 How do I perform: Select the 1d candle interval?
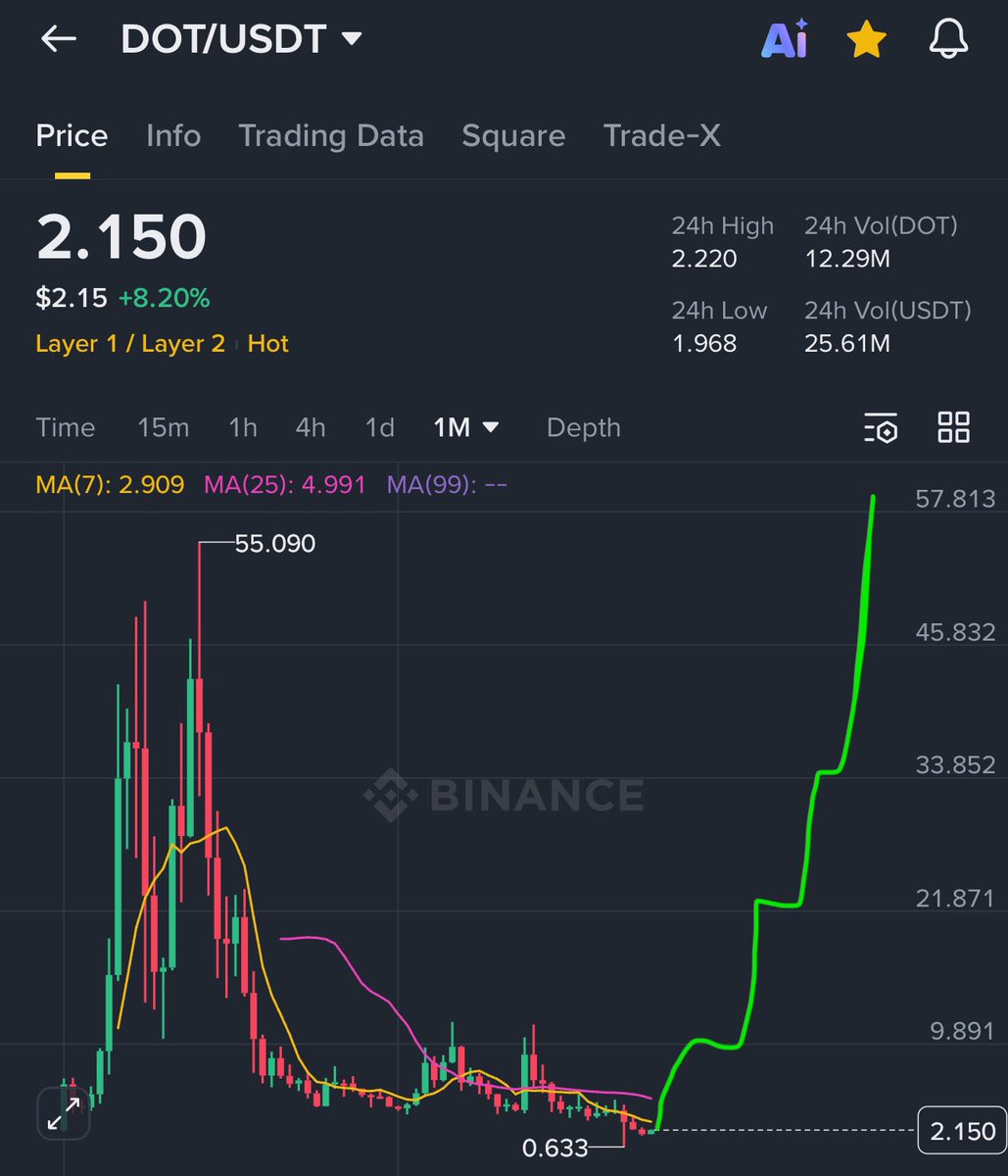[379, 427]
